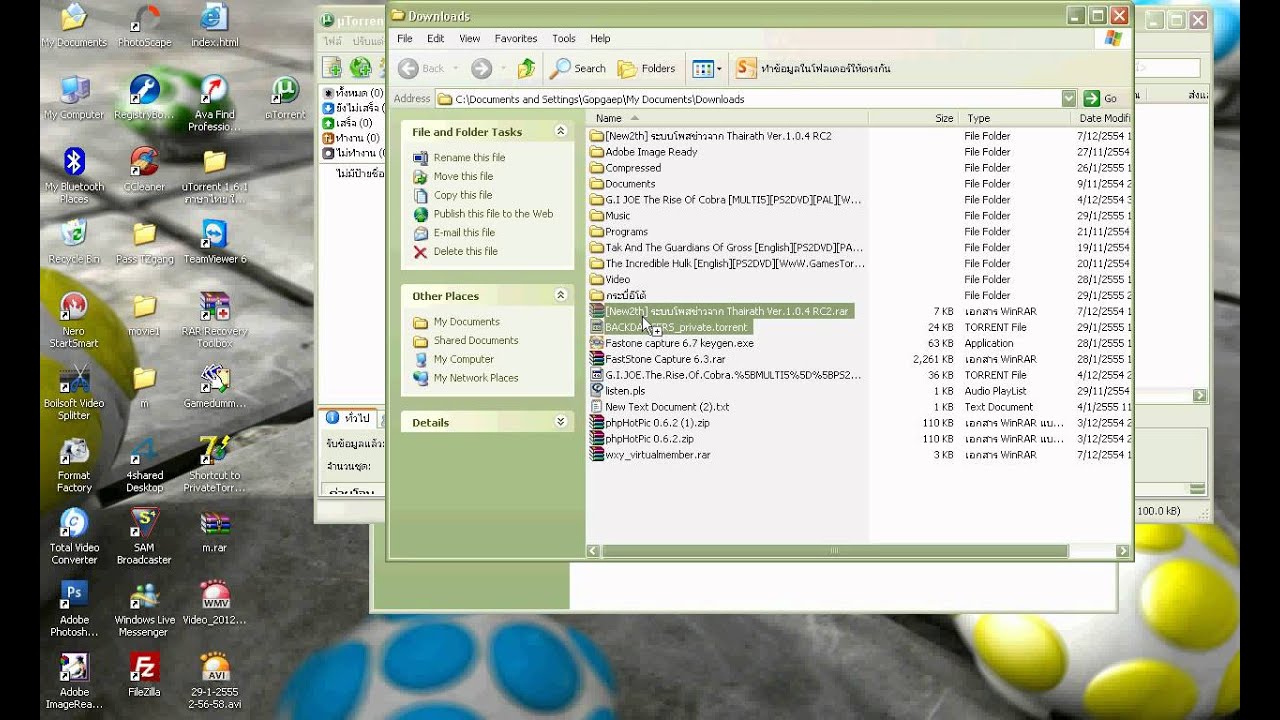Select the Compressed folder
Screen dimensions: 1280x720
point(626,168)
